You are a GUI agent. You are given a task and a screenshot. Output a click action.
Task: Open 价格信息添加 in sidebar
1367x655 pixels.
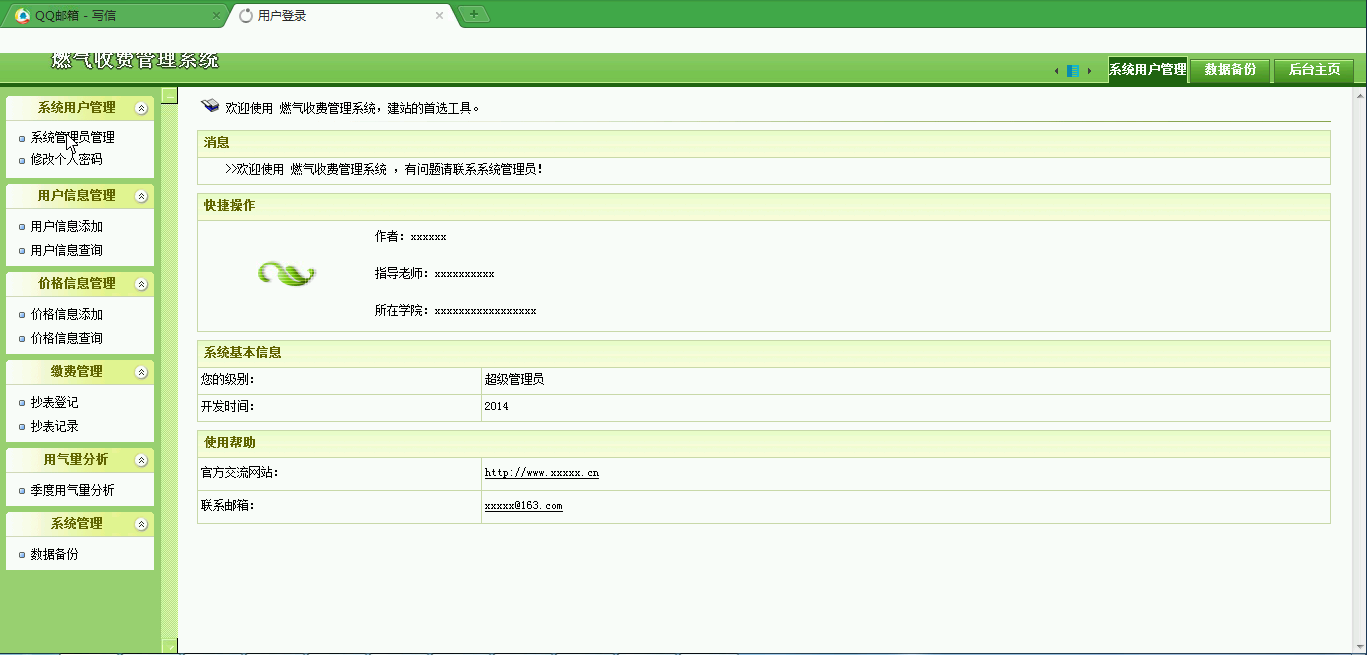coord(66,315)
